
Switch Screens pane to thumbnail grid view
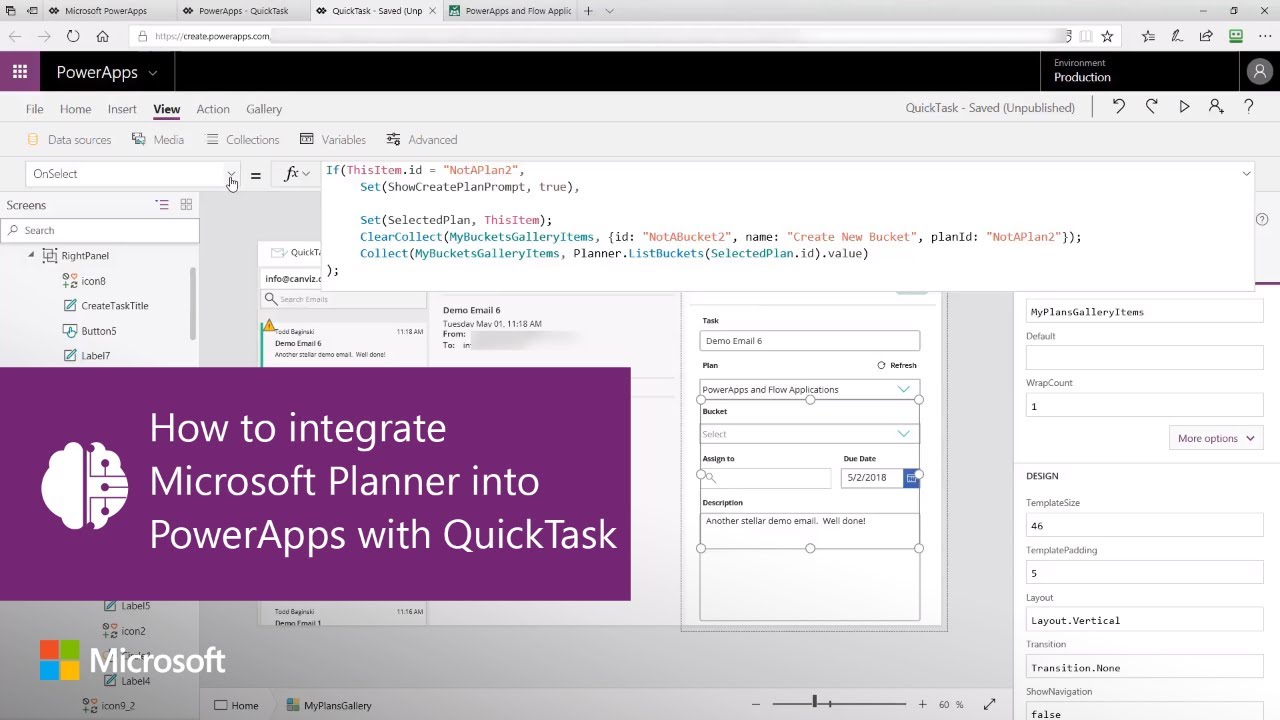coord(186,205)
